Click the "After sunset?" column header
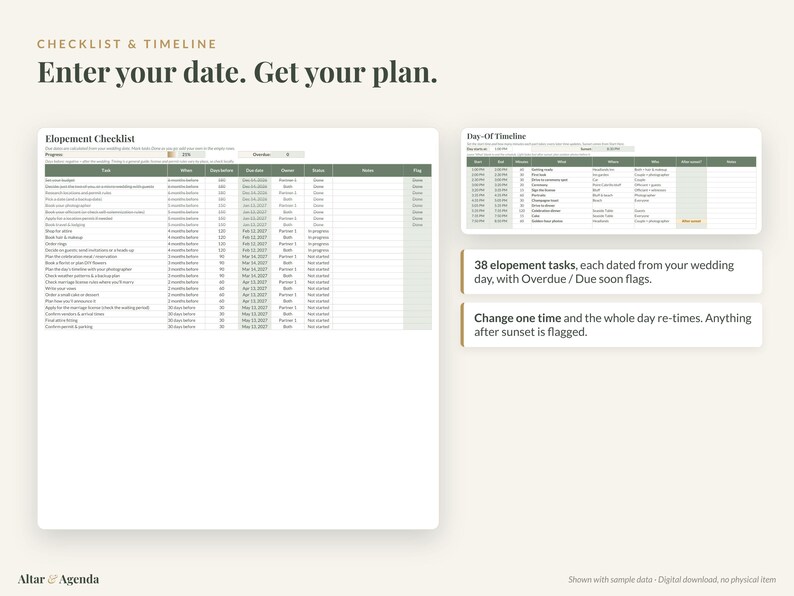 (691, 162)
